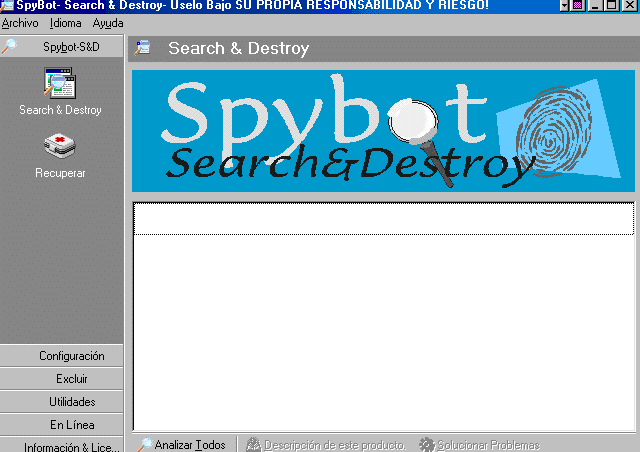Close the SpyBot window

(630, 5)
